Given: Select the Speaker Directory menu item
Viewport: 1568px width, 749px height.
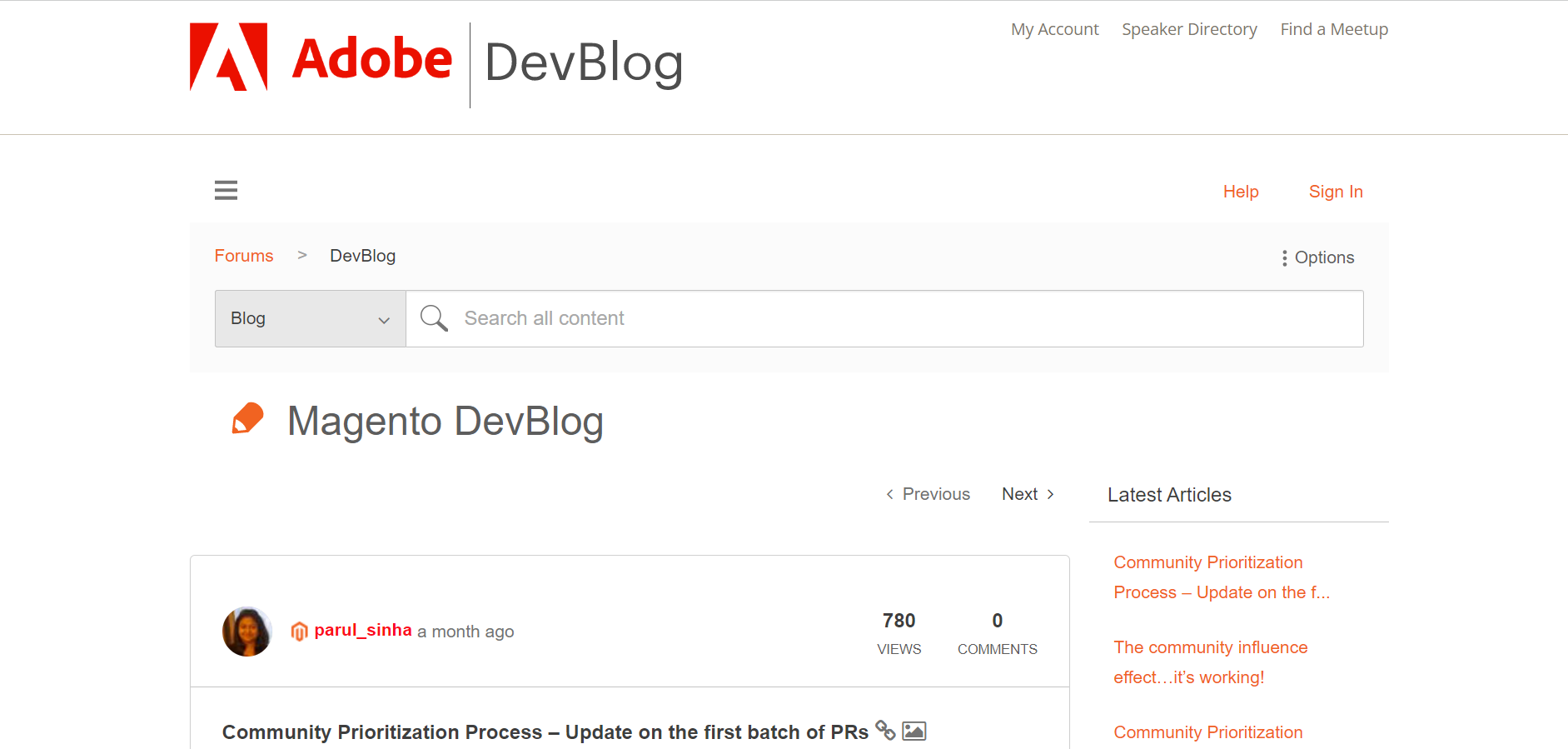Looking at the screenshot, I should click(1189, 28).
